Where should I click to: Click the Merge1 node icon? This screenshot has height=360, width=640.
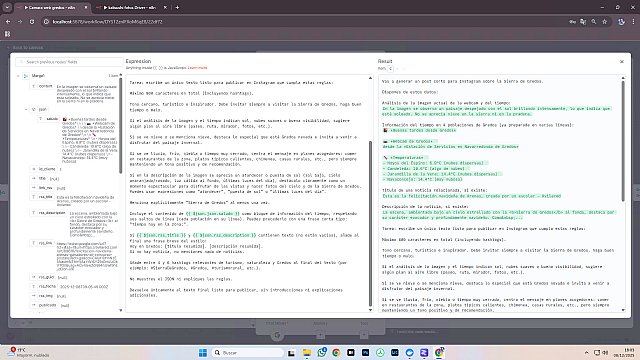tap(26, 76)
